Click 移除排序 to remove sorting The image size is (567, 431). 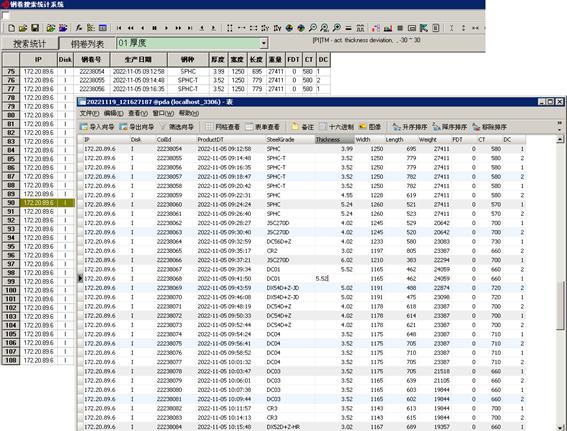point(489,127)
